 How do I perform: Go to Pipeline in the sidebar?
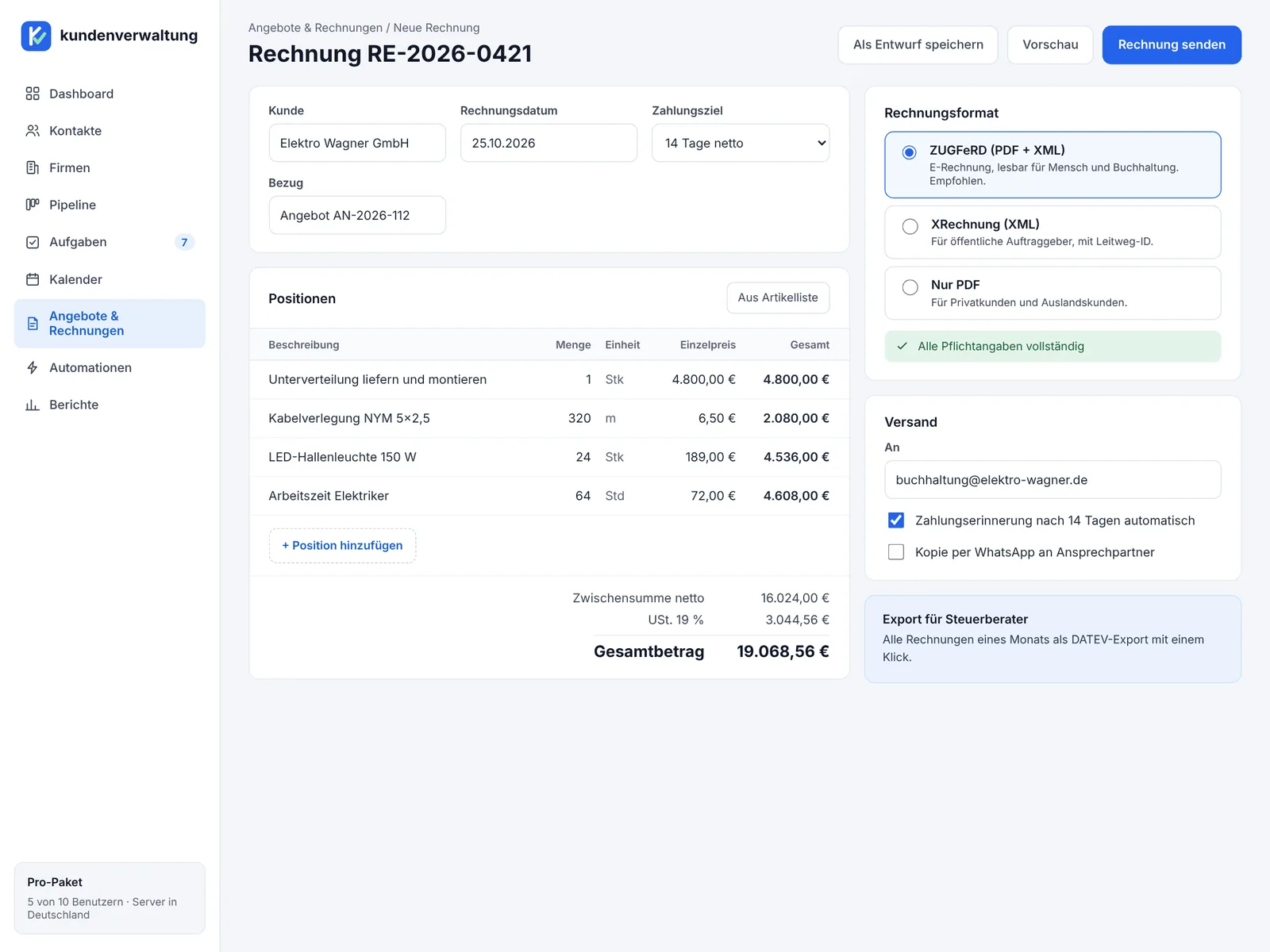110,205
